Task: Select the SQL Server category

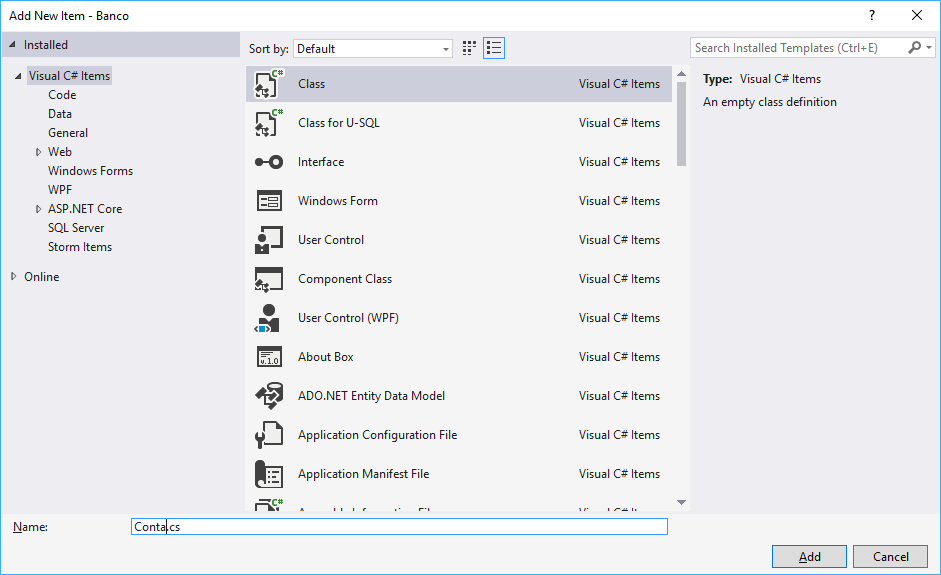Action: click(76, 227)
